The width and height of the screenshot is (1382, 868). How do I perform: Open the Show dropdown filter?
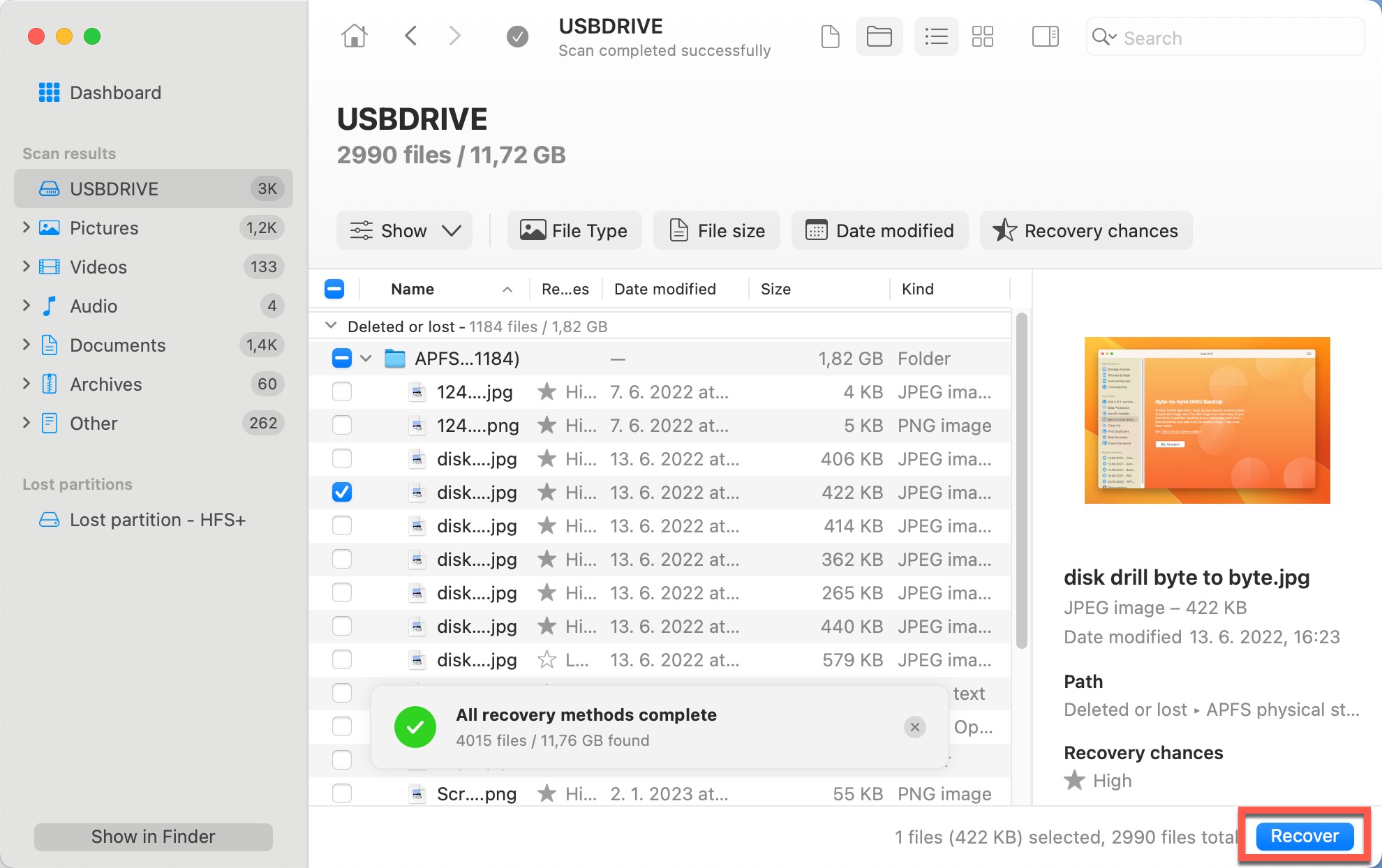click(405, 231)
